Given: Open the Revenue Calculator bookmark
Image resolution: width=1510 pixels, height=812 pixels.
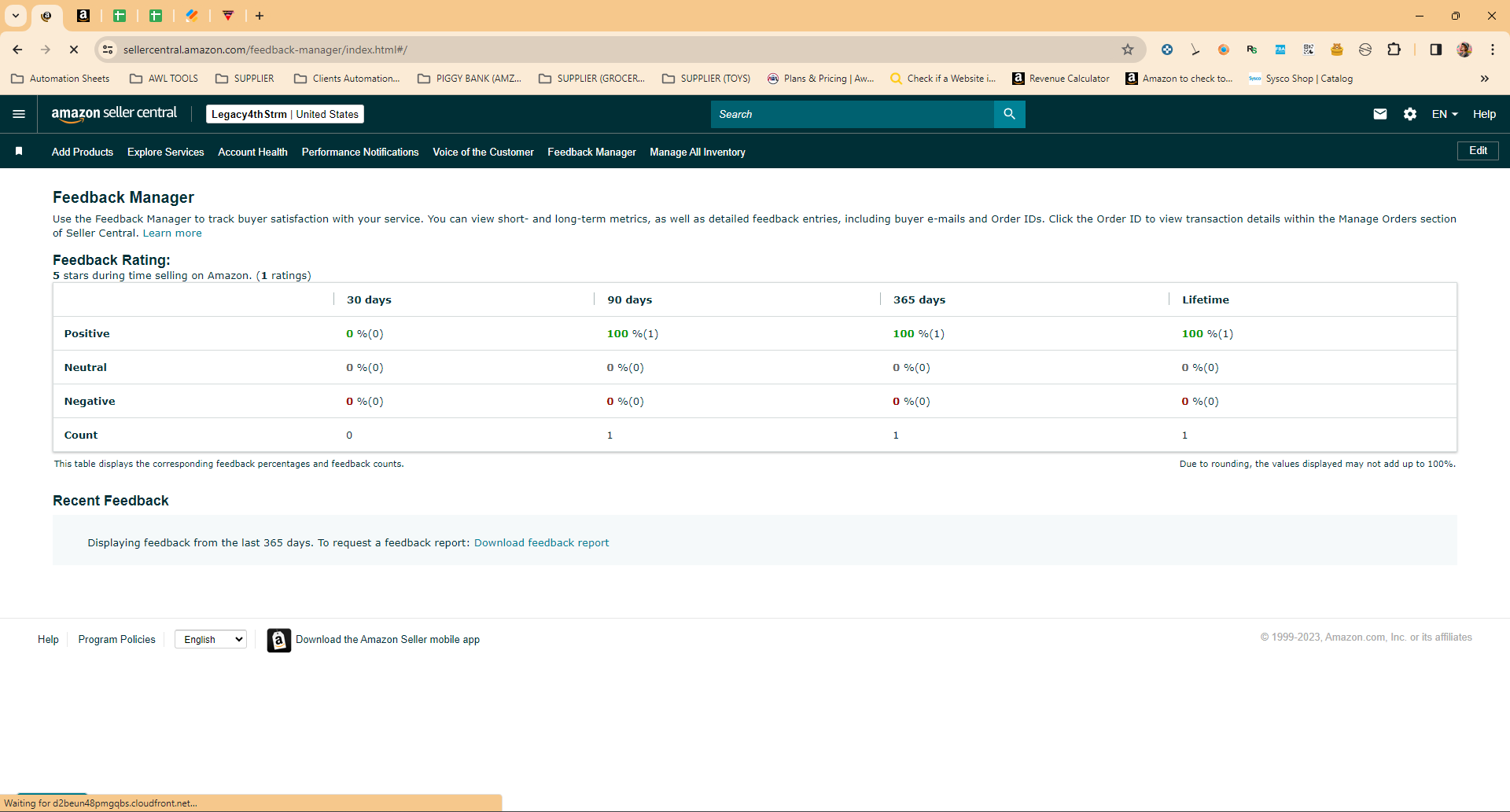Looking at the screenshot, I should coord(1061,79).
